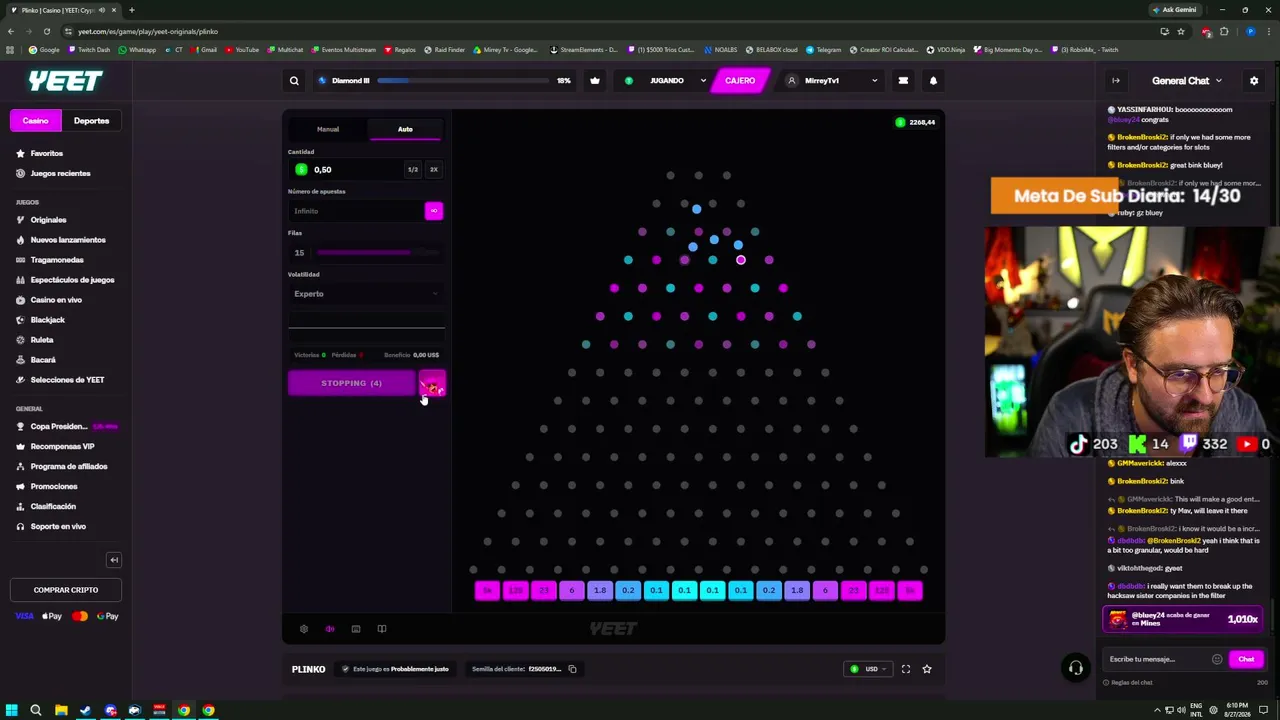Viewport: 1280px width, 720px height.
Task: Copy the client seed
Action: [572, 669]
